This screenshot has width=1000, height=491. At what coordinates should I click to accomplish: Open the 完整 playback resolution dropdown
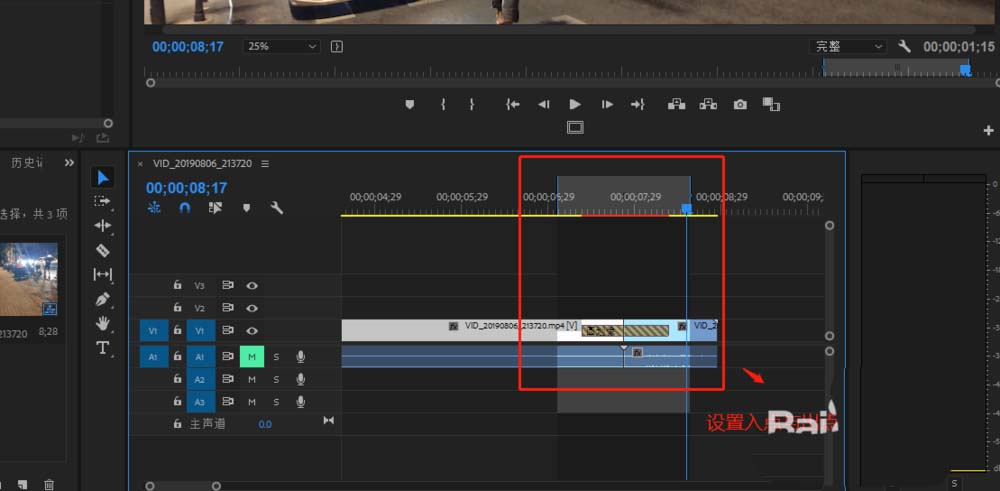point(848,46)
